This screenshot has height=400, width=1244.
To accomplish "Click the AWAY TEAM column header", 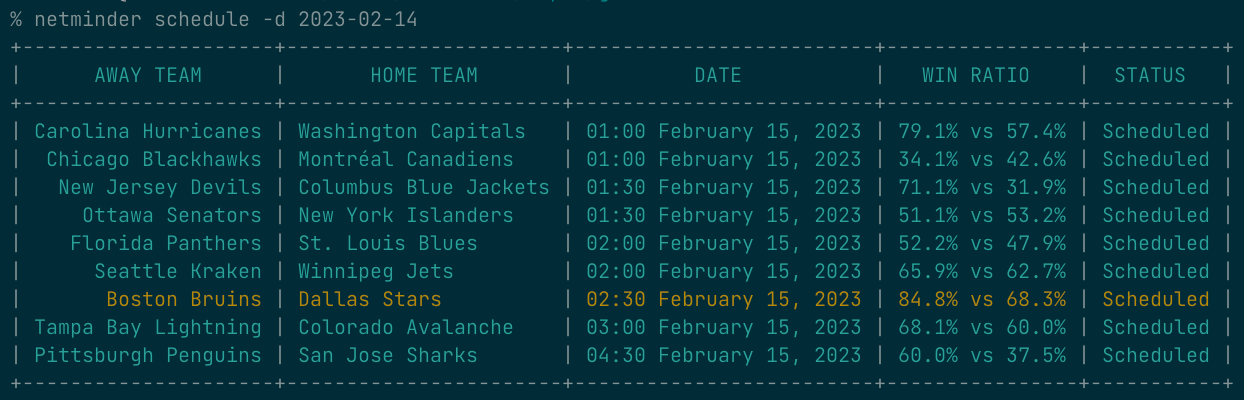I will coord(148,75).
